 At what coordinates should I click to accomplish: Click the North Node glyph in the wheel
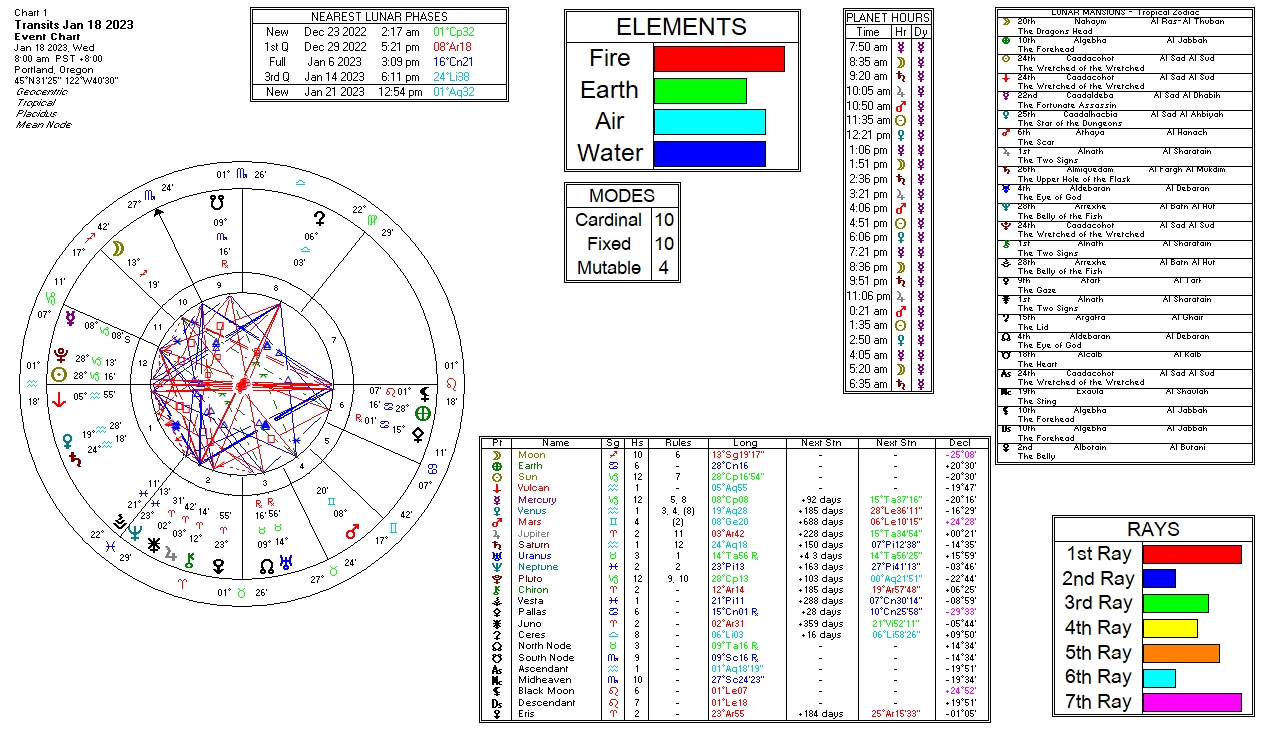click(266, 565)
